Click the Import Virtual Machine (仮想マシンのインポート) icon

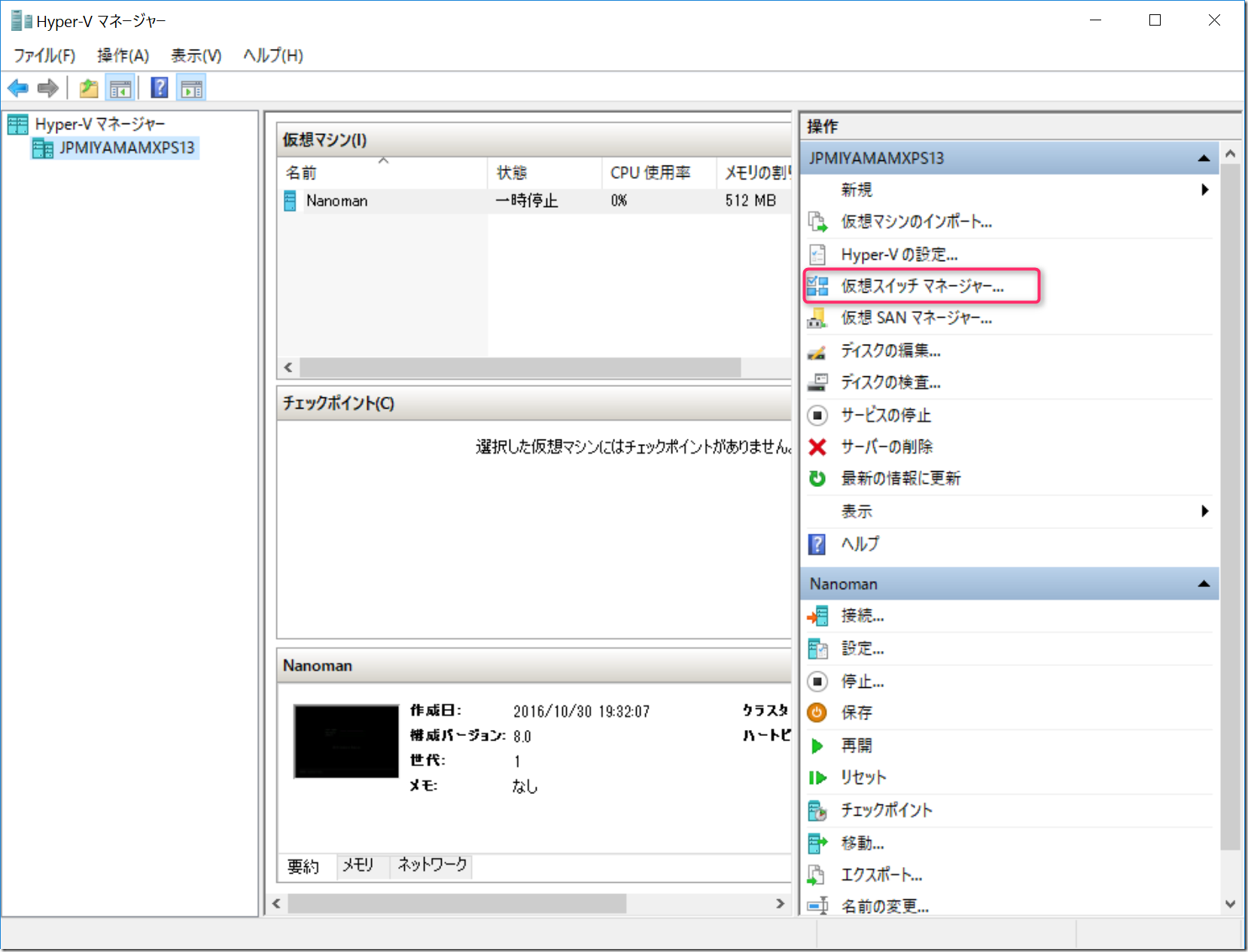[x=817, y=222]
